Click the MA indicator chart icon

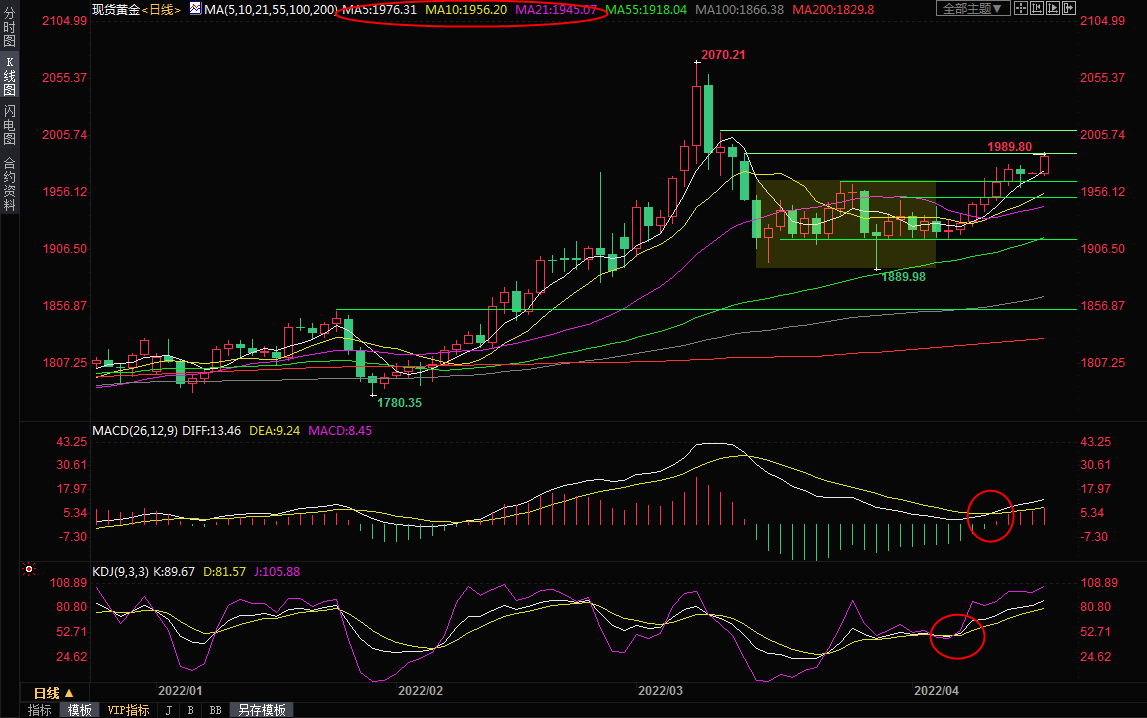click(x=194, y=9)
